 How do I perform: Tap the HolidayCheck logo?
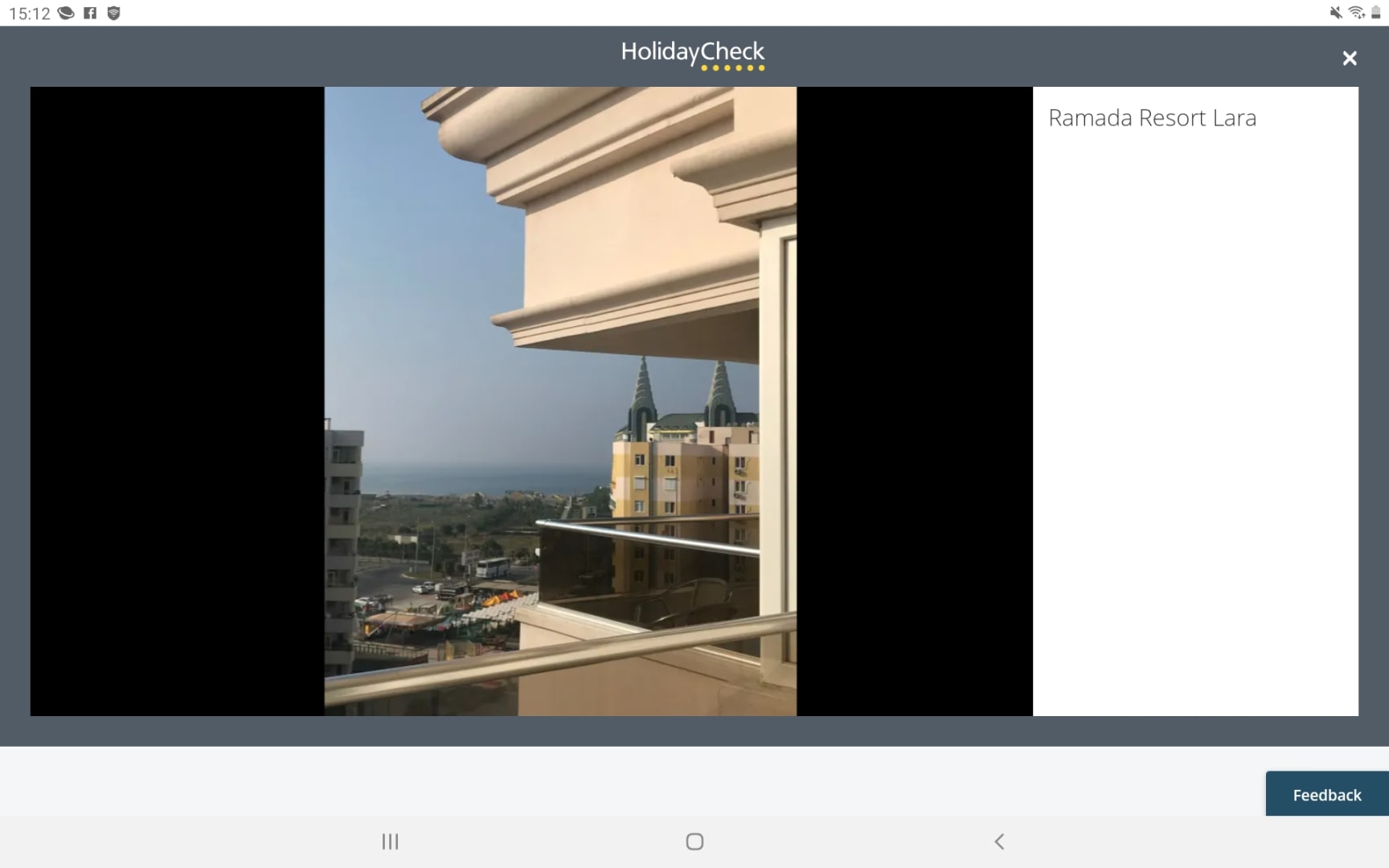[692, 53]
